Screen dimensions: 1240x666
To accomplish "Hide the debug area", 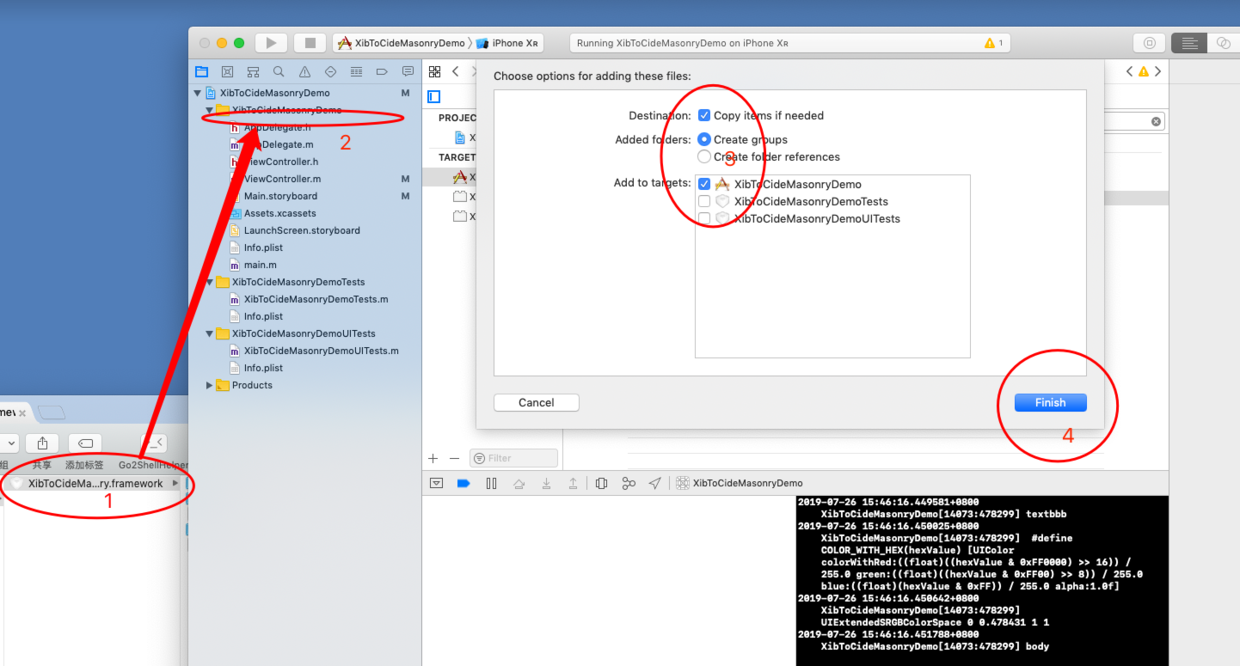I will [437, 483].
